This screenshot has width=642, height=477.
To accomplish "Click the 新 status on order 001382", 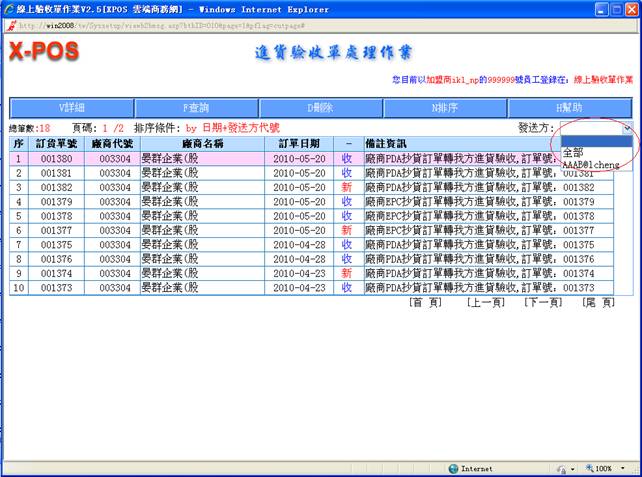I will 347,187.
